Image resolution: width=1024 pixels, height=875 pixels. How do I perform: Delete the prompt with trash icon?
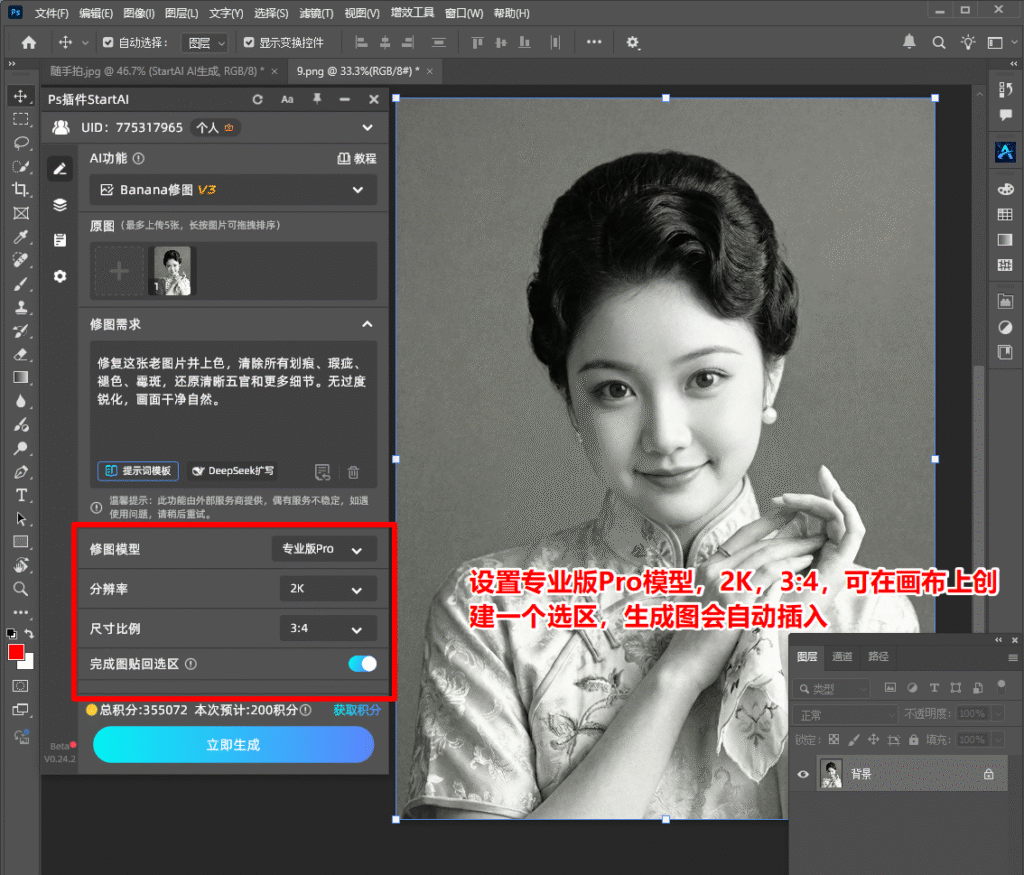click(353, 472)
